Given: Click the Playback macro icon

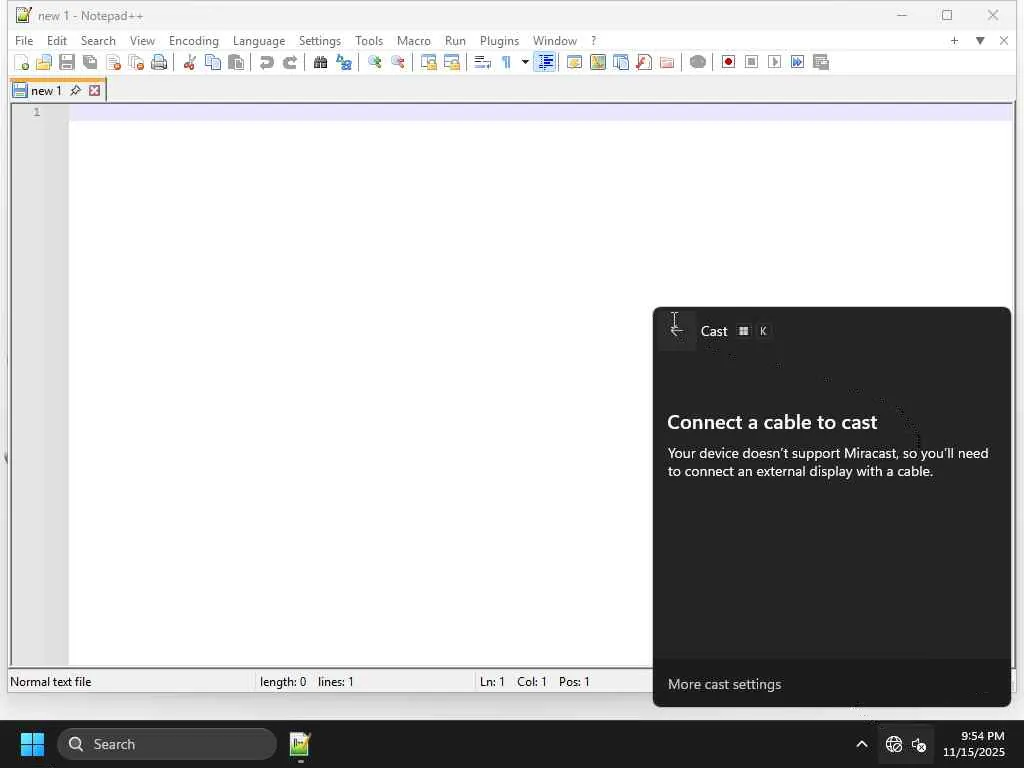Looking at the screenshot, I should point(775,62).
